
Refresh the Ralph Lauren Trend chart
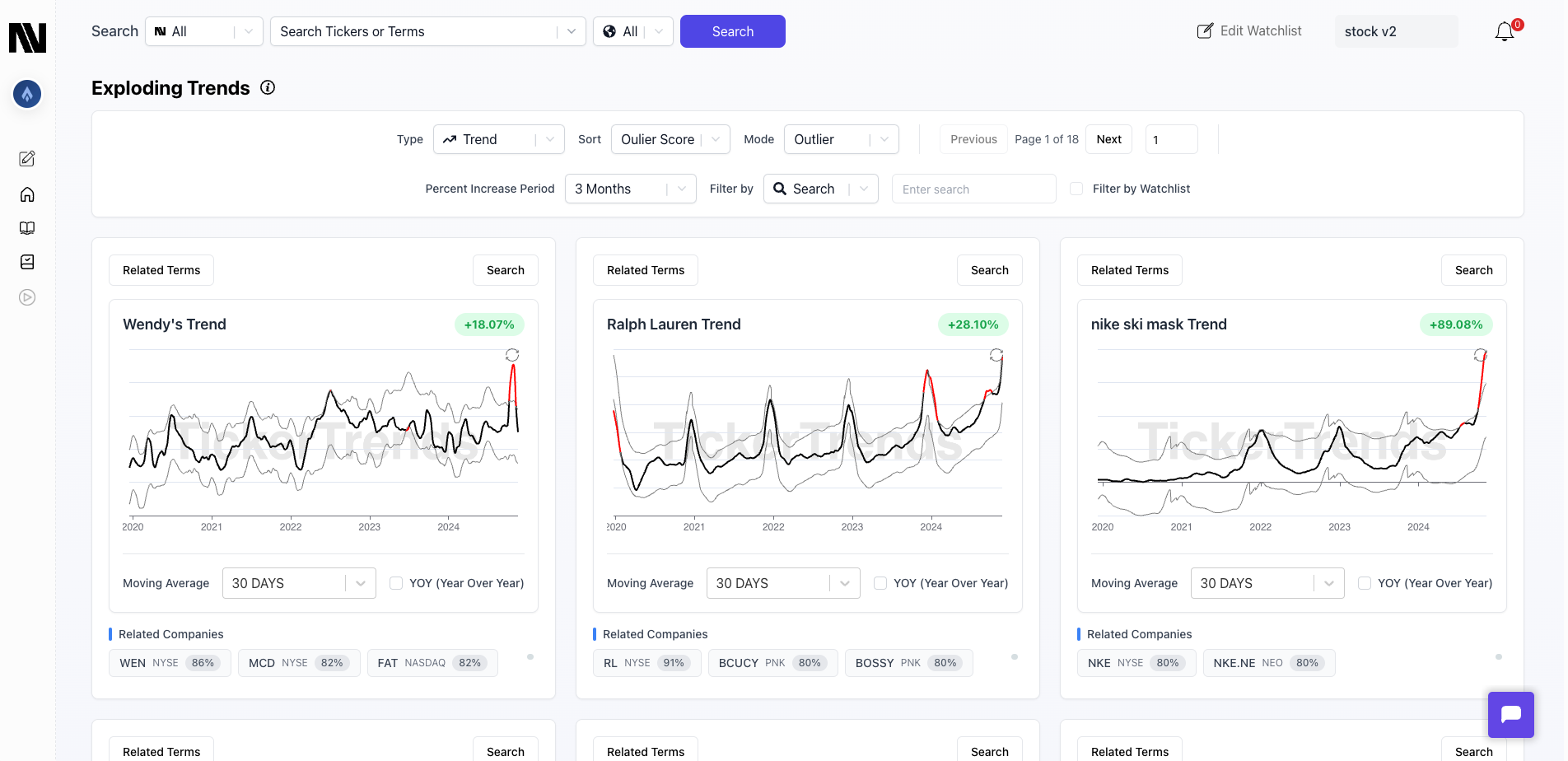tap(996, 355)
